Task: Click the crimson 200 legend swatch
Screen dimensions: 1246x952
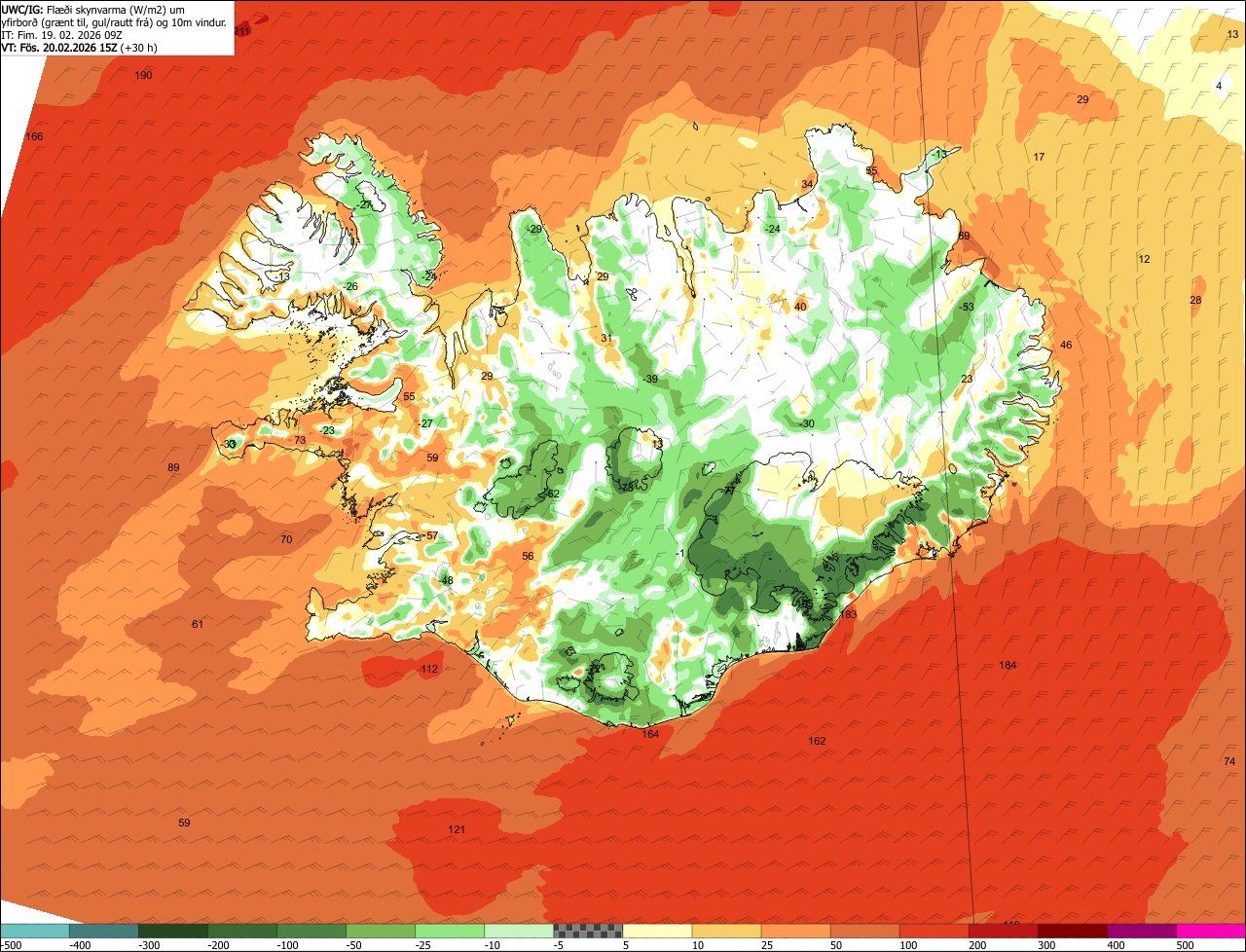Action: click(1003, 931)
